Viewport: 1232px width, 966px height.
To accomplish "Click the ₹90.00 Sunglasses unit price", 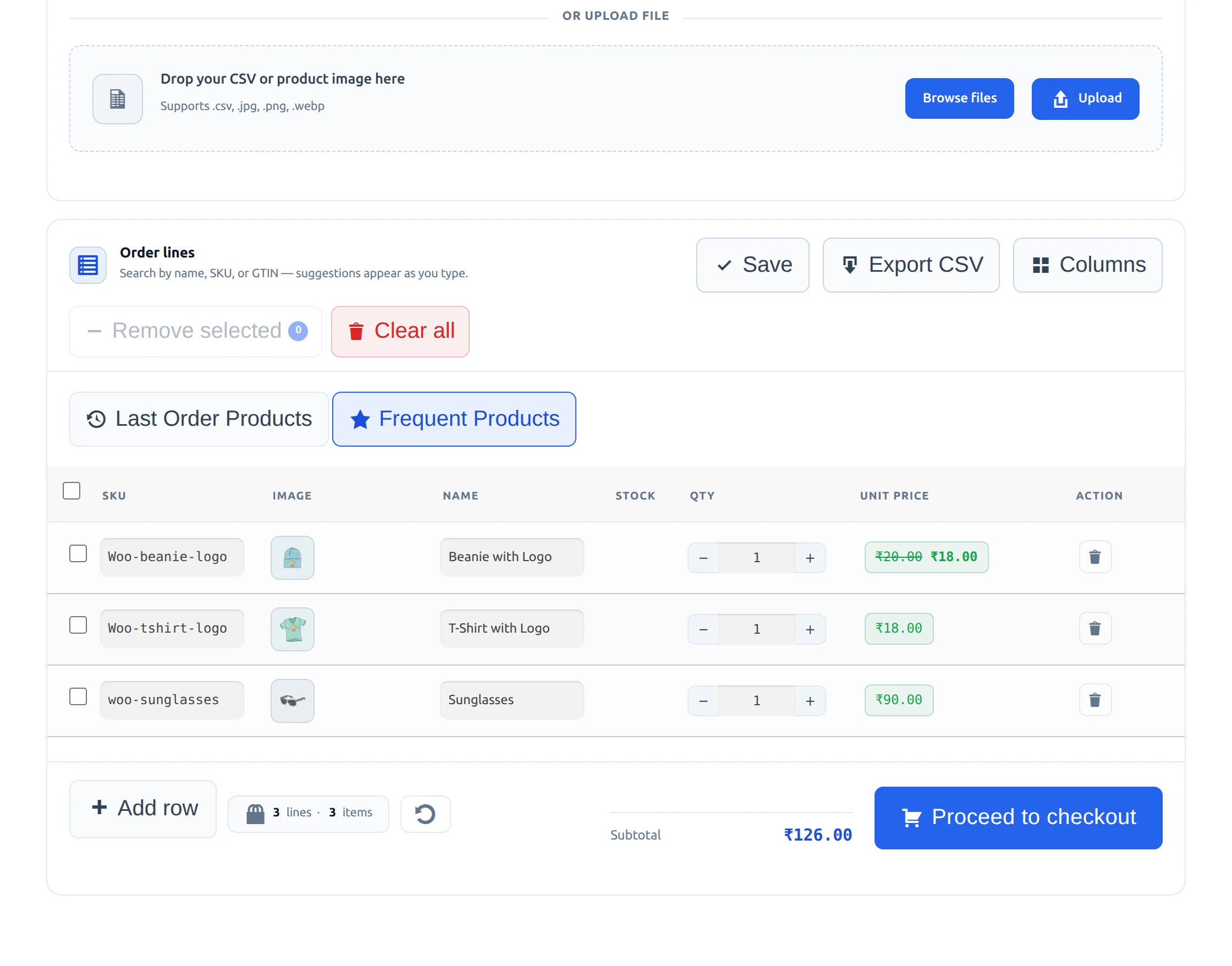I will pos(898,700).
